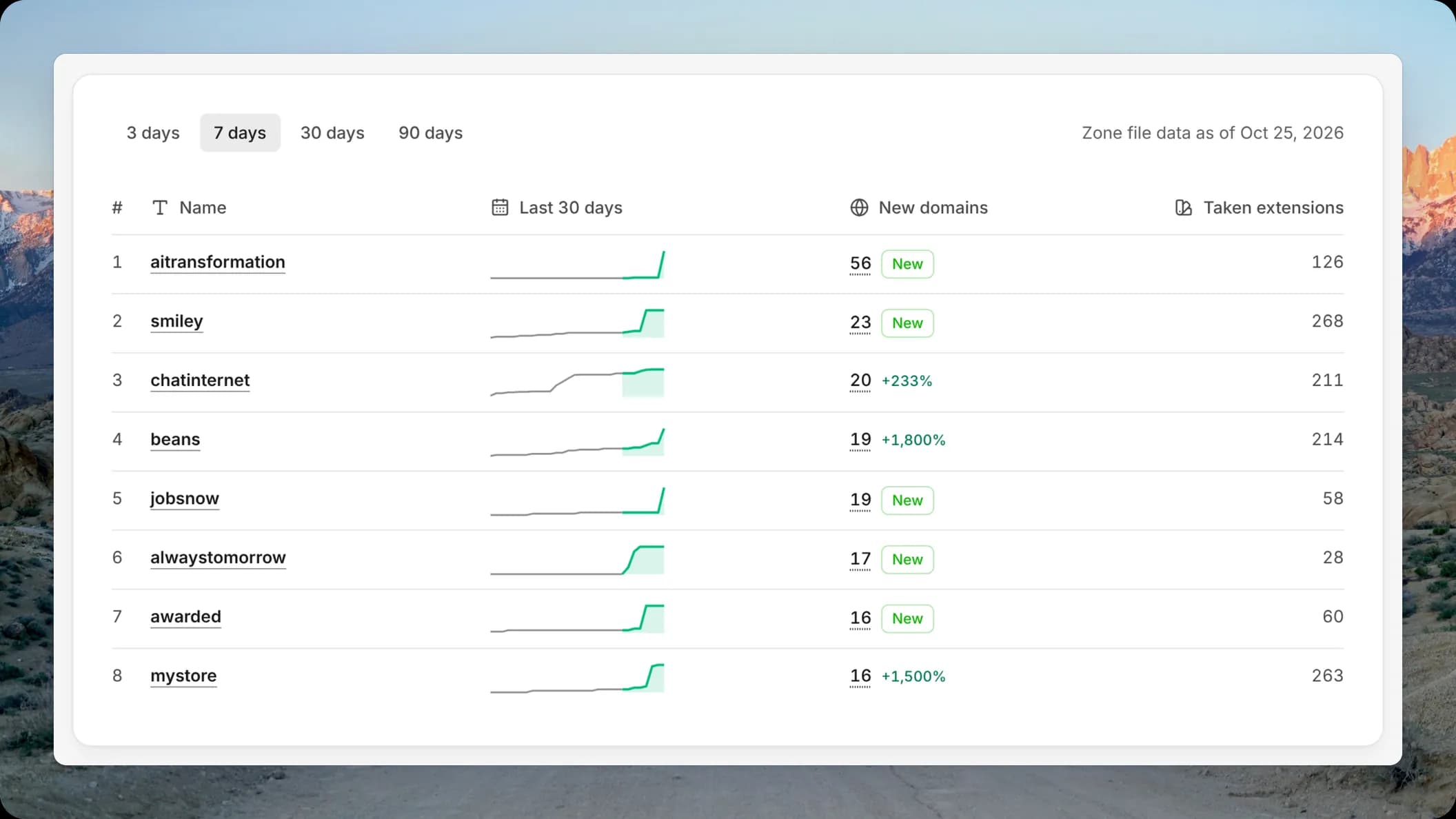The width and height of the screenshot is (1456, 819).
Task: Click the alwaystomorrow sparkline chart
Action: point(577,560)
